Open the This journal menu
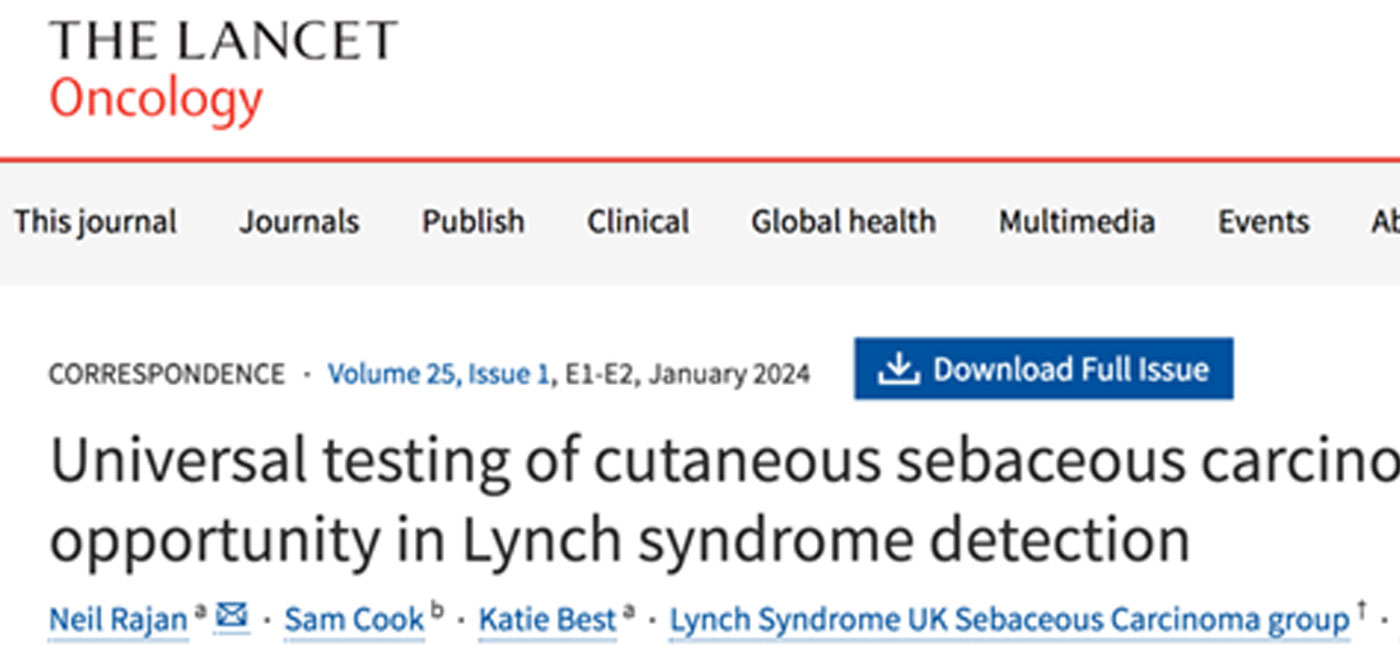The width and height of the screenshot is (1400, 654). tap(95, 221)
